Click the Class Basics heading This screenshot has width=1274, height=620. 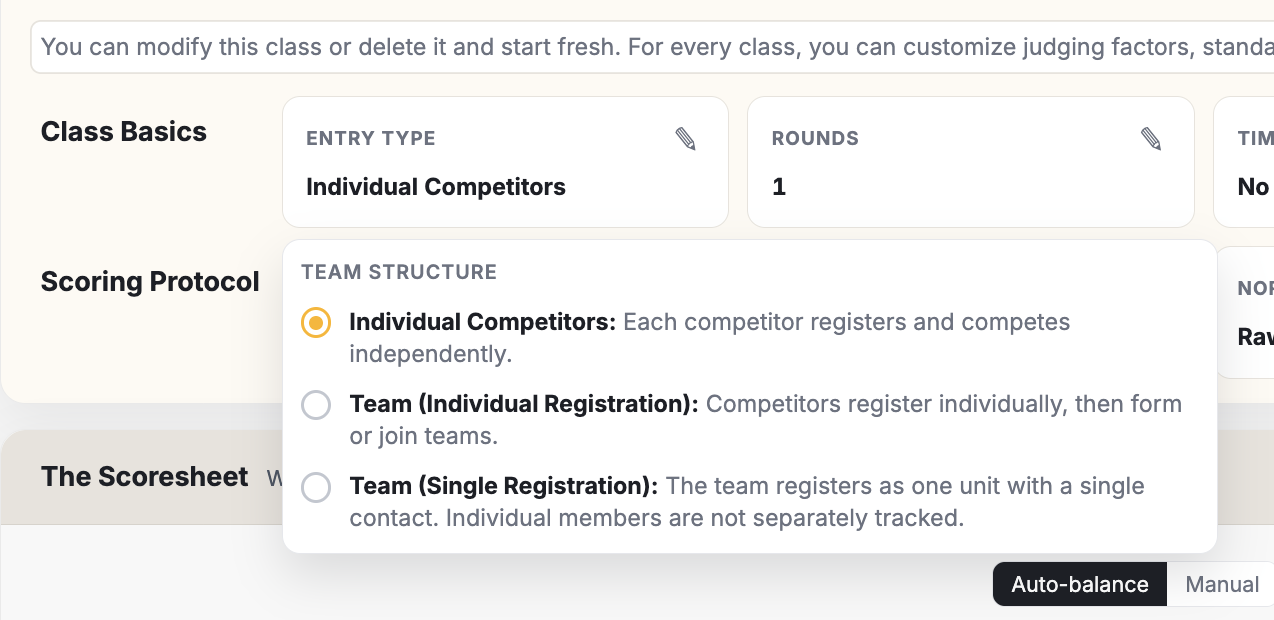124,132
